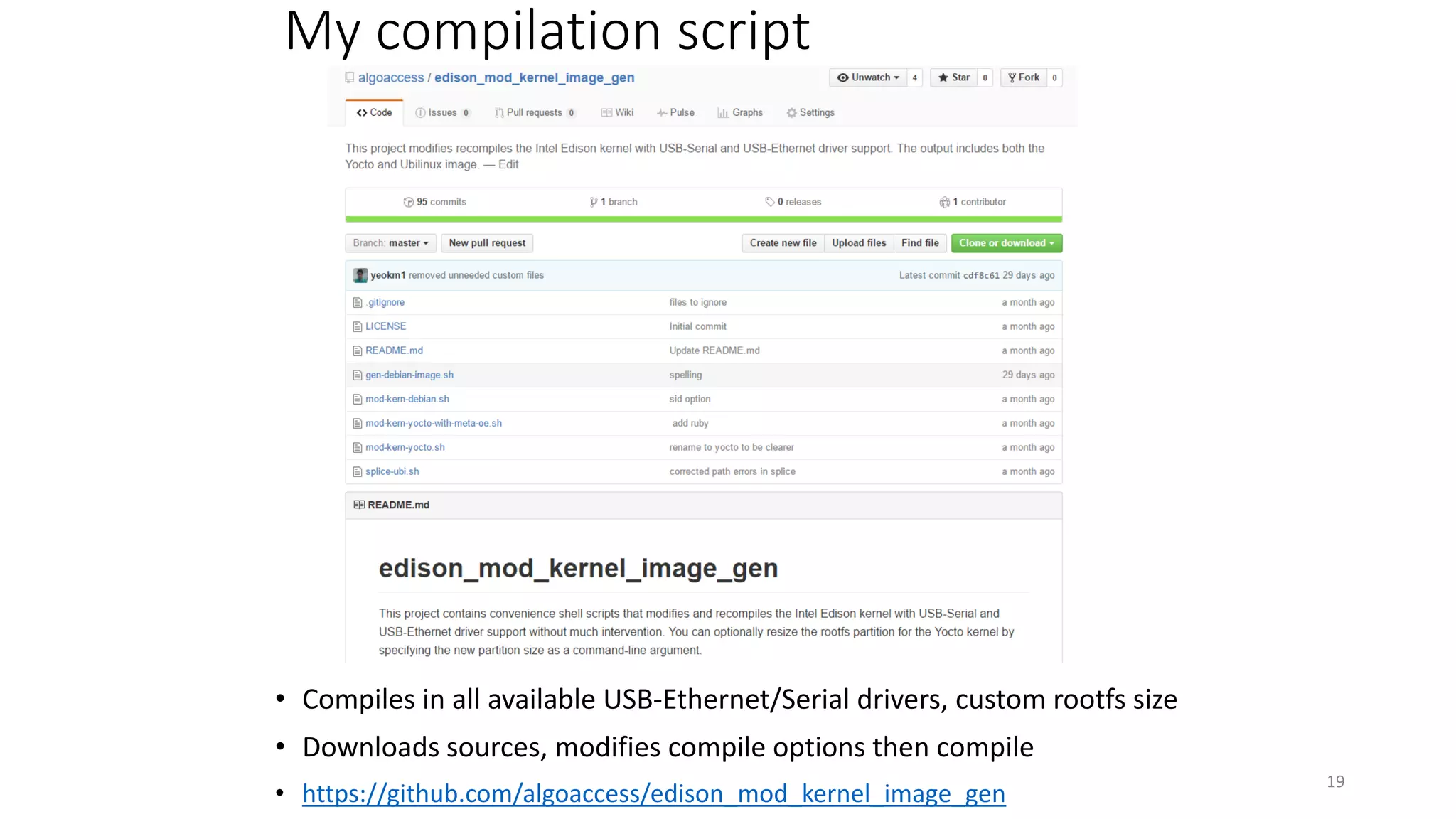Click the file icon beside gen-debian-image.sh
Image resolution: width=1456 pixels, height=819 pixels.
click(x=358, y=375)
